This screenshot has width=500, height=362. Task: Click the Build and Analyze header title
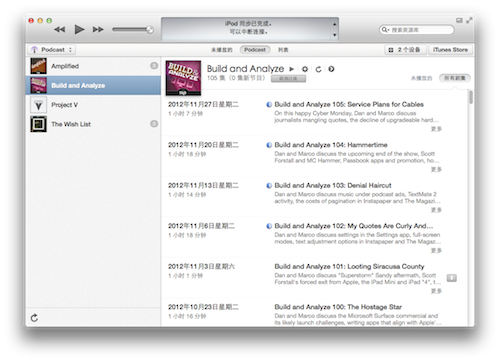coord(245,69)
